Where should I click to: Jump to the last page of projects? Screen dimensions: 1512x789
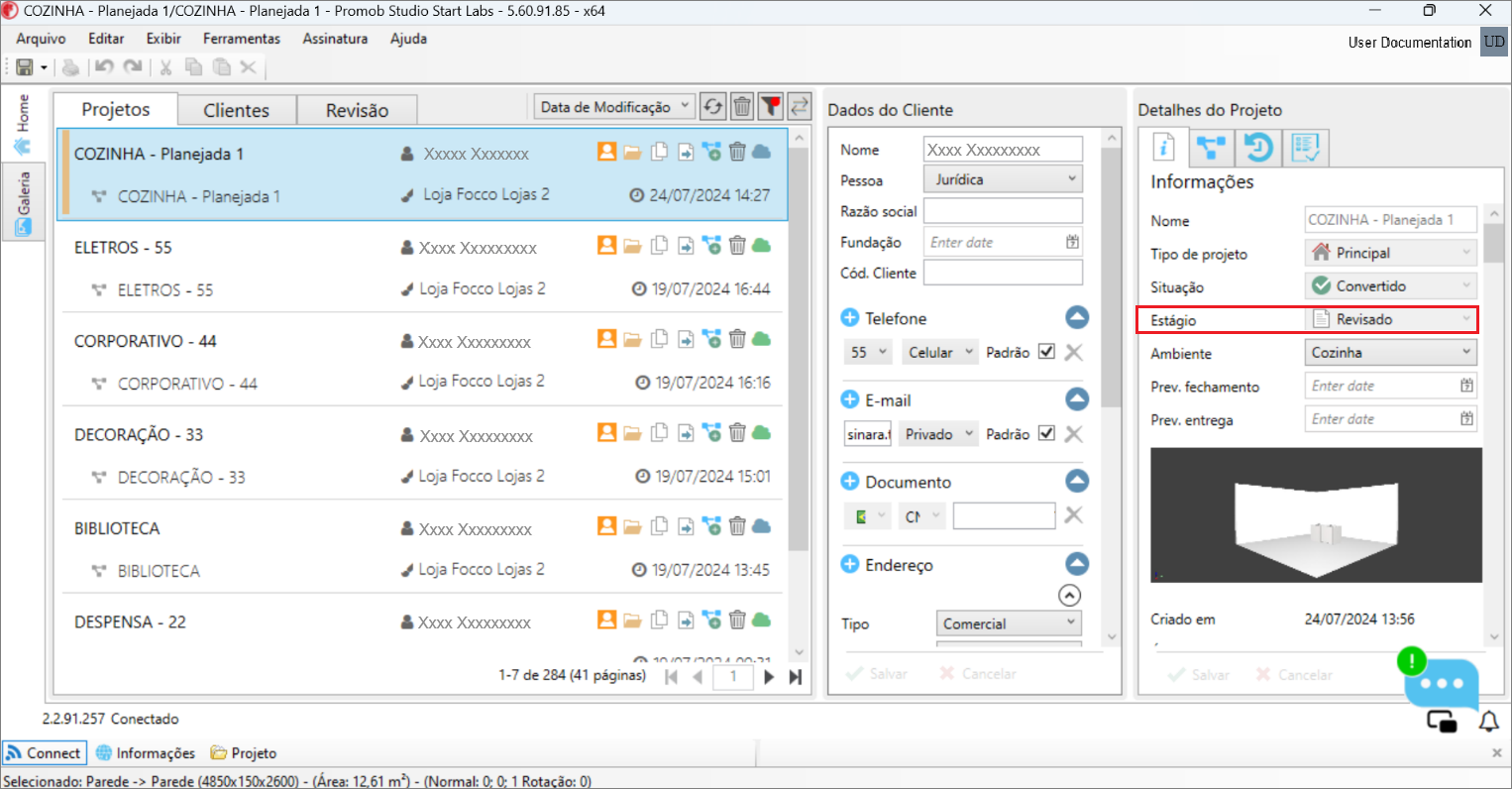[795, 677]
